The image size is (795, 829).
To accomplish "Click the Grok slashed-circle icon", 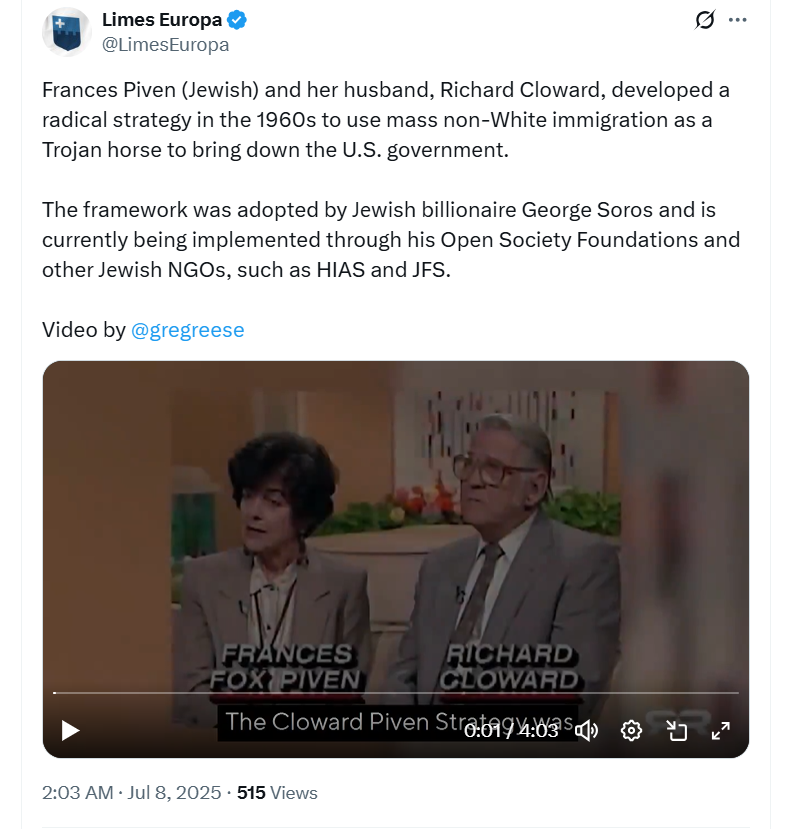I will (705, 20).
